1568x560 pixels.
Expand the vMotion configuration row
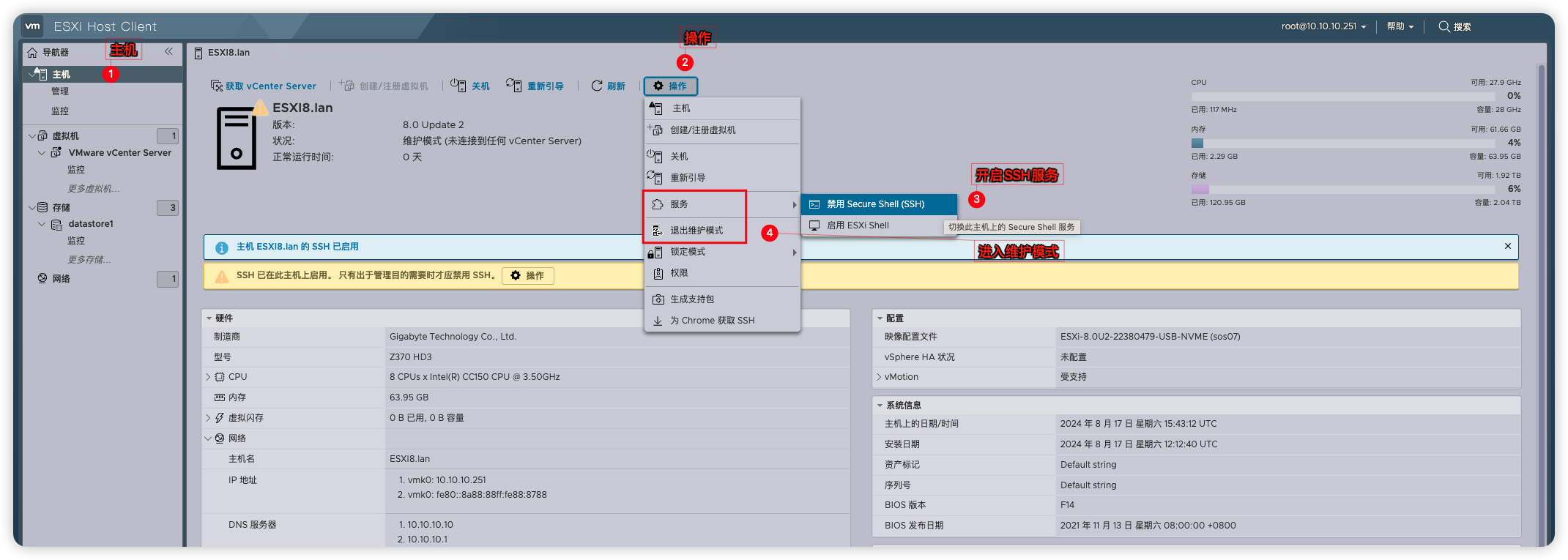(x=879, y=377)
